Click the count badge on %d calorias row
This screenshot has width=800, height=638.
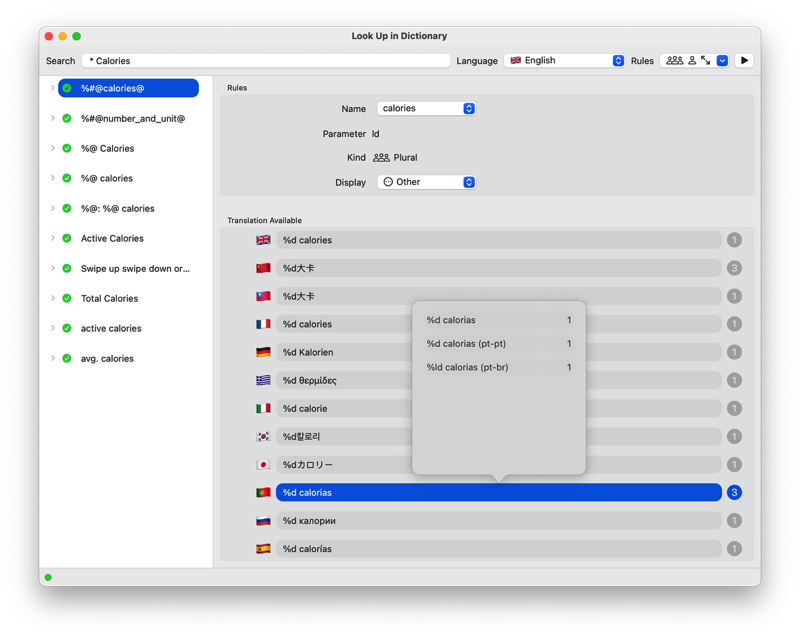pyautogui.click(x=734, y=493)
